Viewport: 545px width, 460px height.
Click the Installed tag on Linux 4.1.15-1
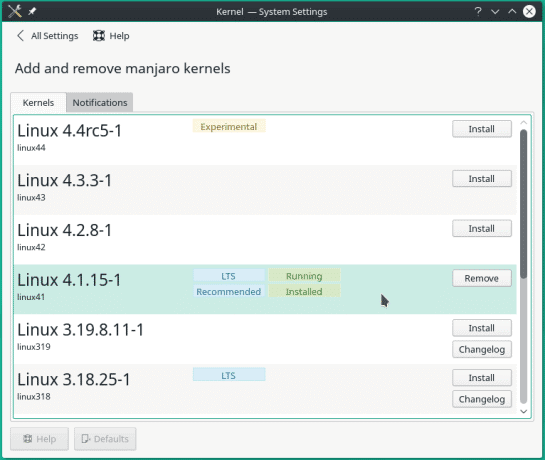[304, 291]
